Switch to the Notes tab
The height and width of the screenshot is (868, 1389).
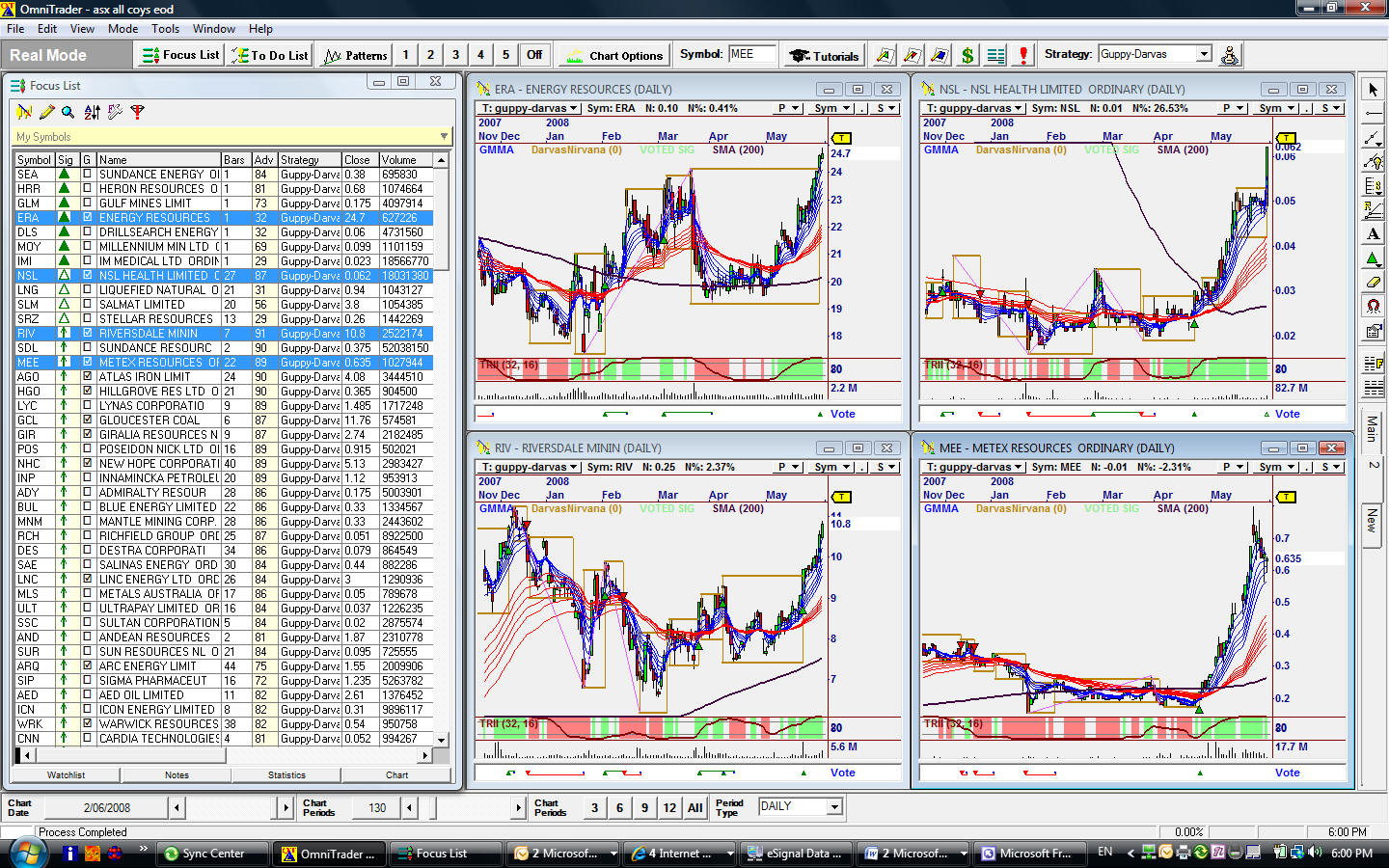click(177, 774)
